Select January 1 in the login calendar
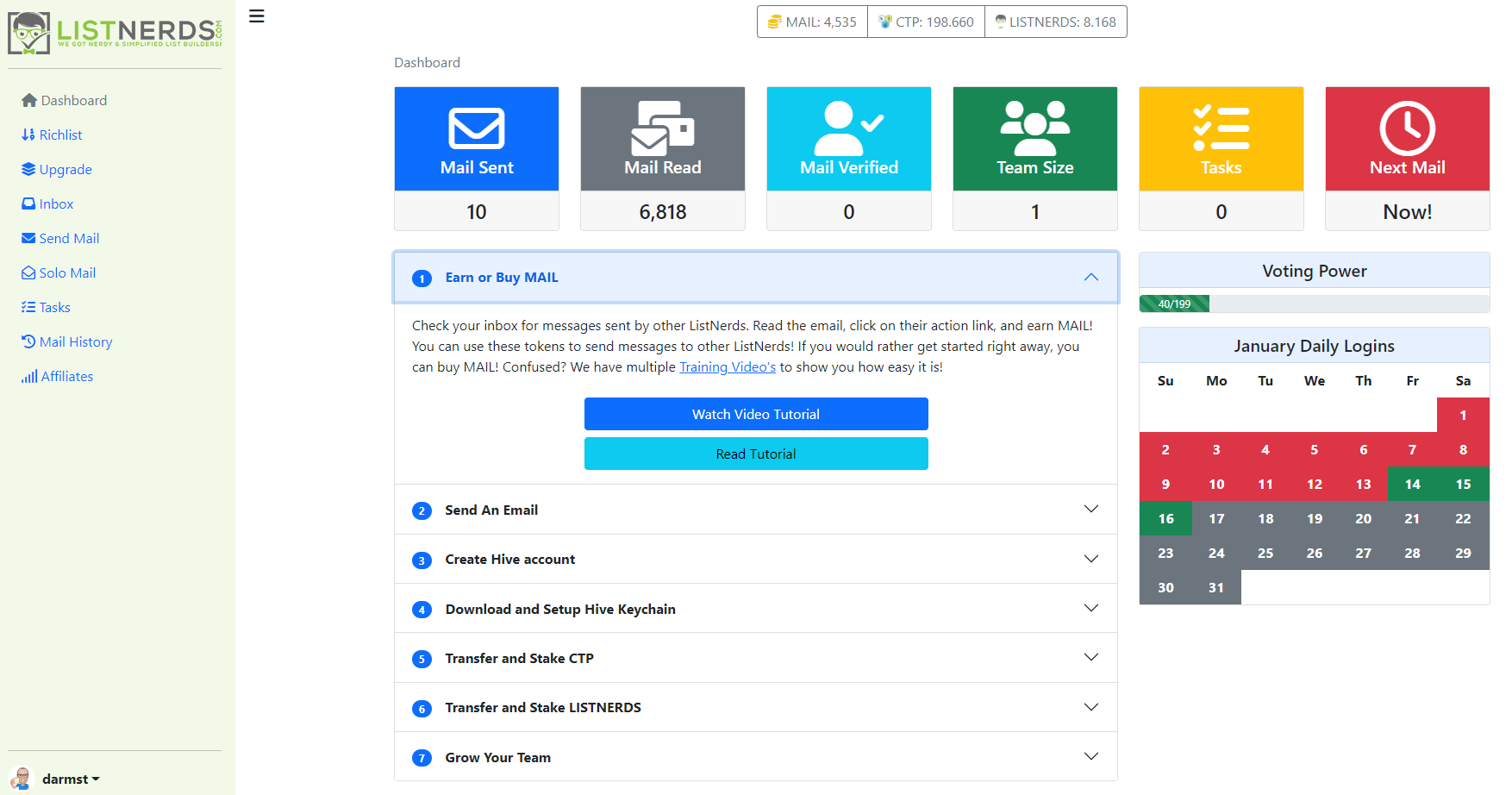The image size is (1512, 795). click(1463, 415)
